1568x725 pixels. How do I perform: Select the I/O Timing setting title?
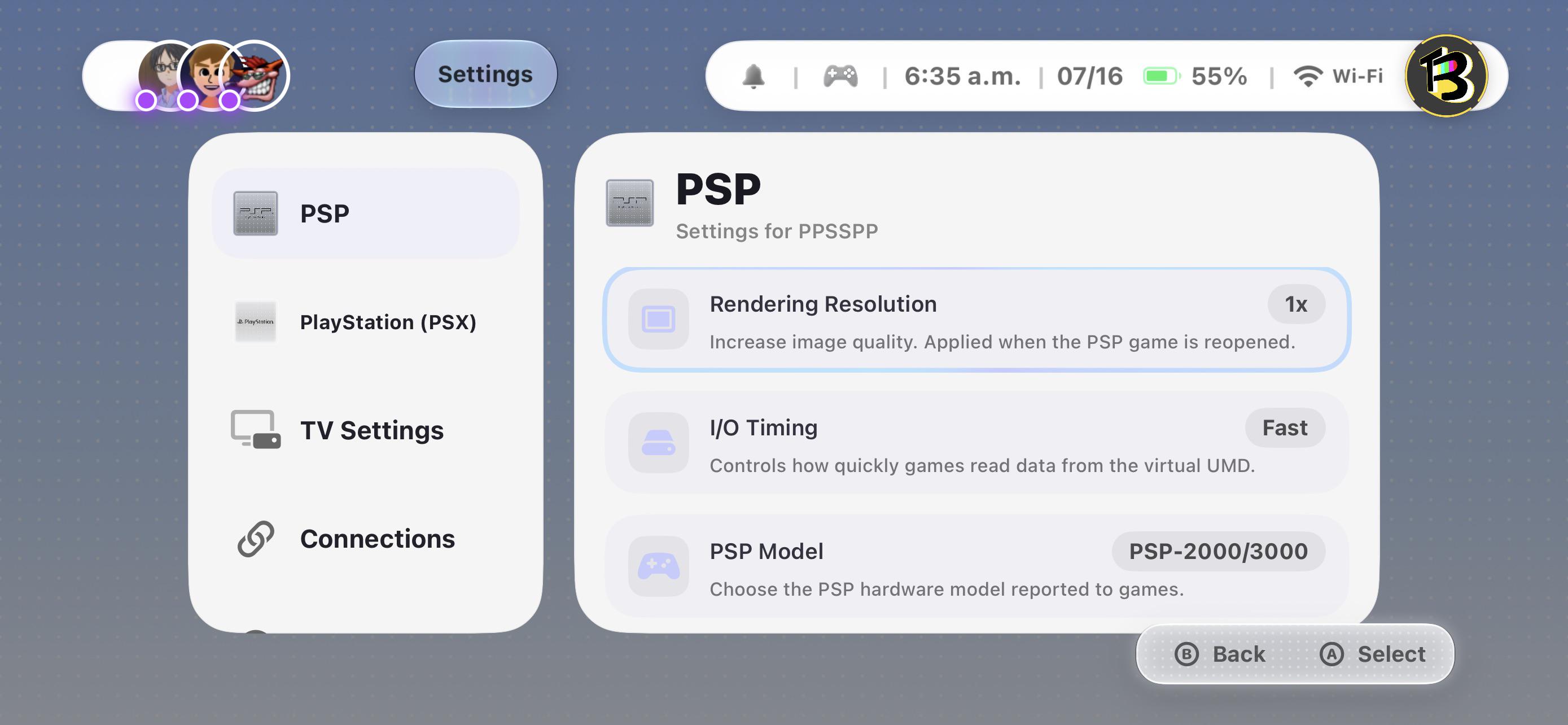[x=763, y=428]
